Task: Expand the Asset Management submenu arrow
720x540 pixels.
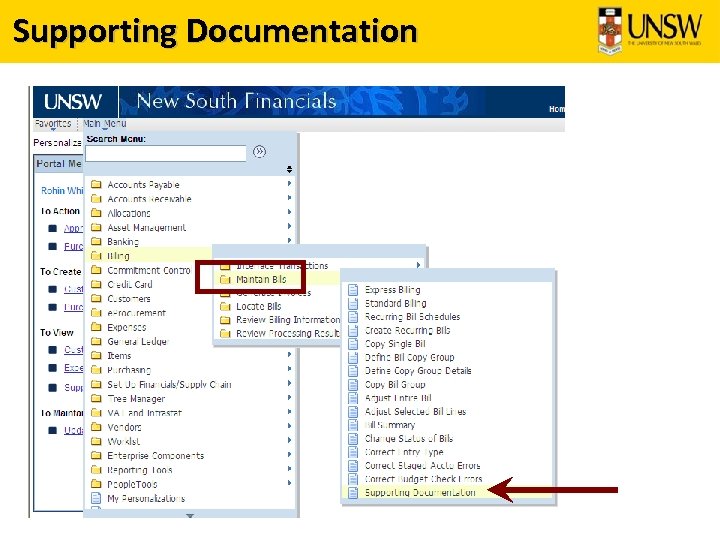Action: pos(289,226)
